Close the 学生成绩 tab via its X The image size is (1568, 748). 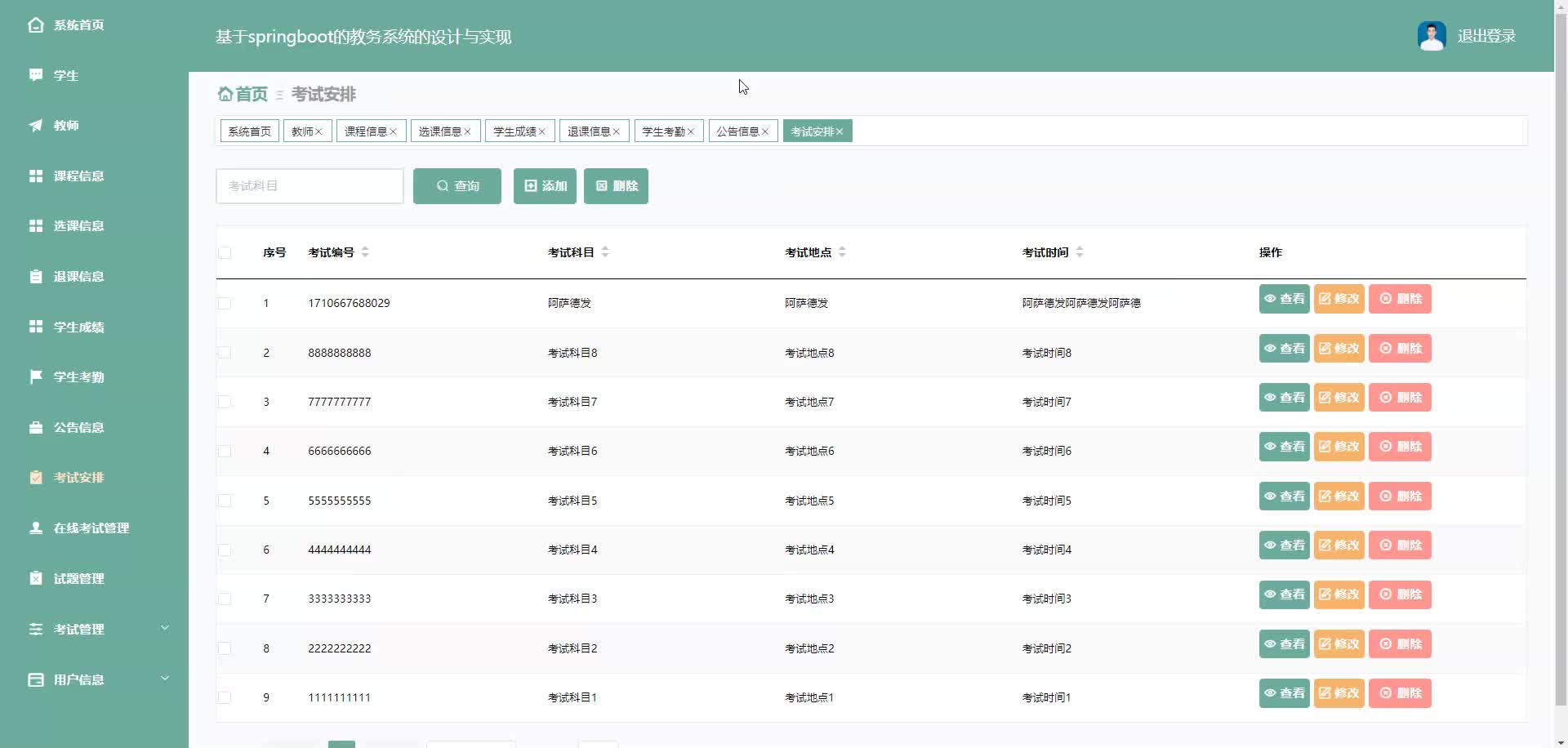(x=541, y=131)
